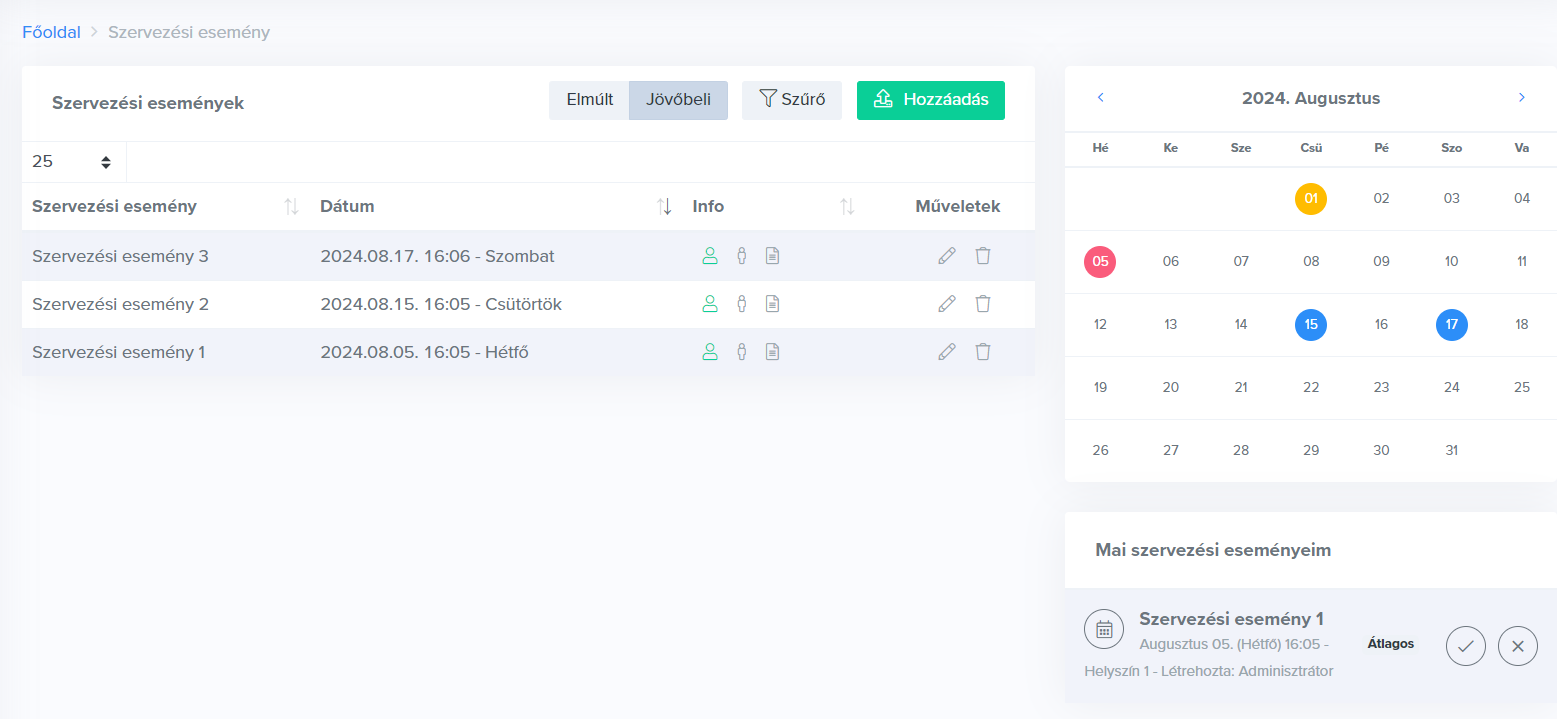Confirm today's event with checkmark button

click(x=1466, y=646)
